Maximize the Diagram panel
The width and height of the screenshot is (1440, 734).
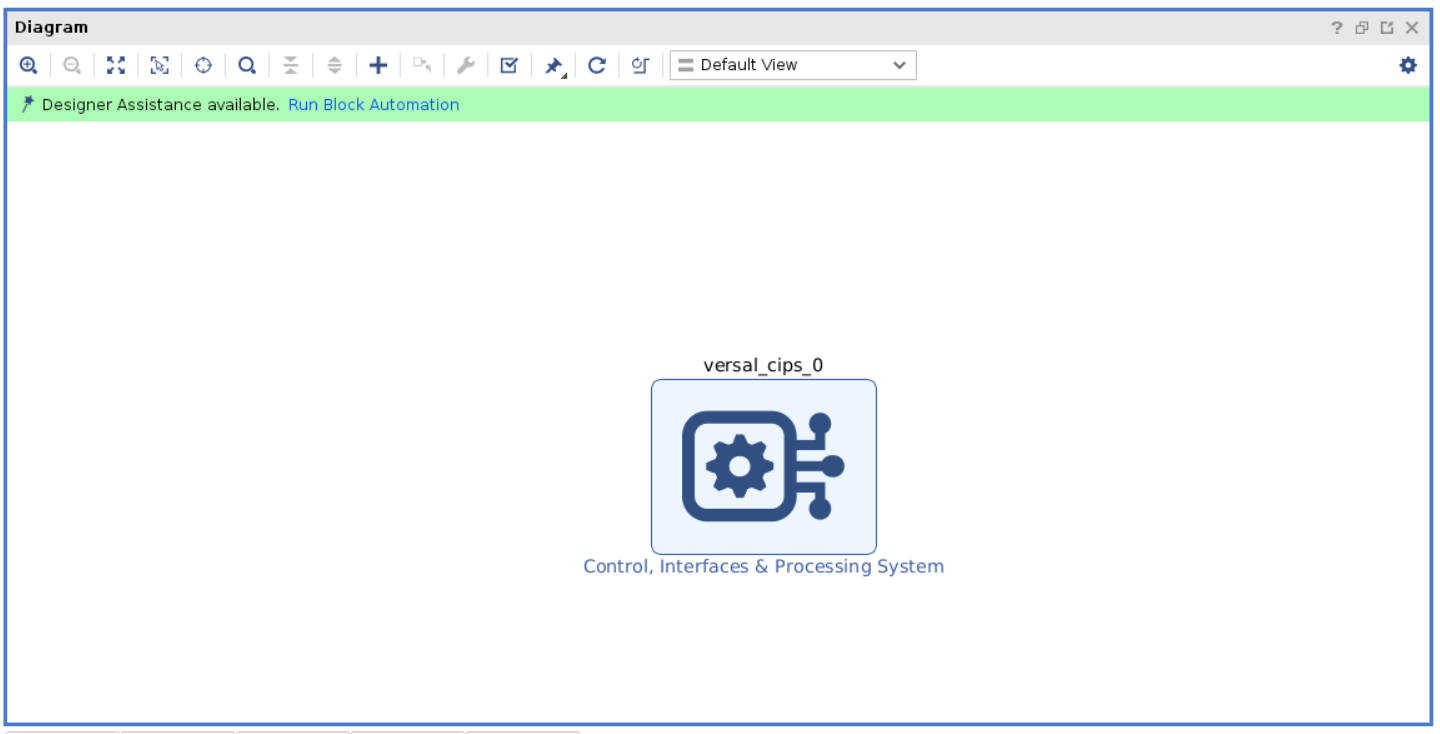1387,28
